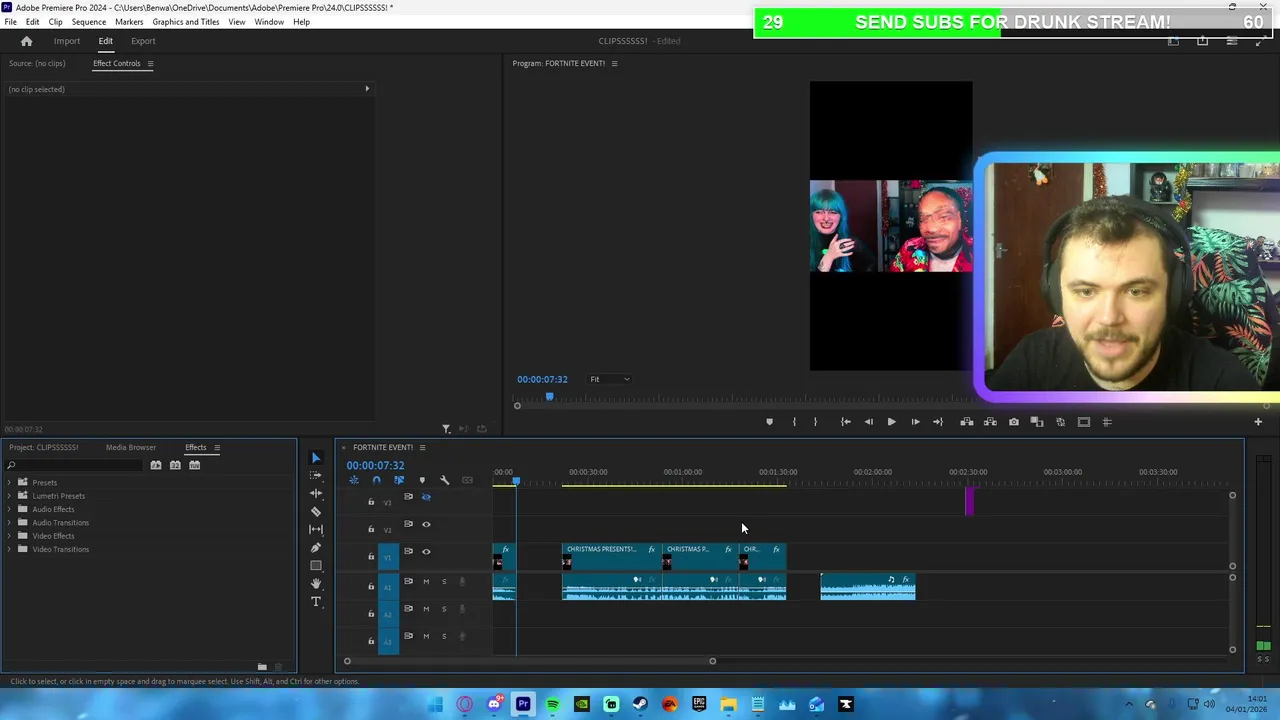This screenshot has width=1280, height=720.
Task: Pick the Razor tool
Action: point(316,512)
